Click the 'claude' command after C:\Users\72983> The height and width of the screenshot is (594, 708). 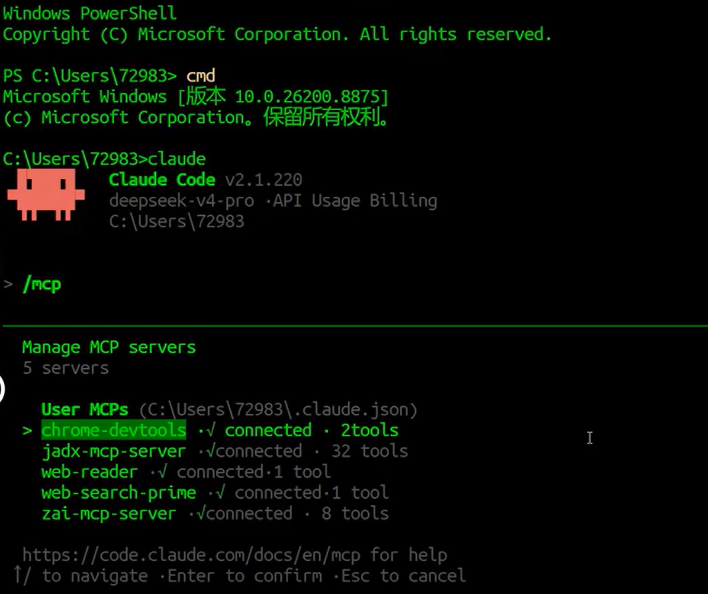coord(177,159)
